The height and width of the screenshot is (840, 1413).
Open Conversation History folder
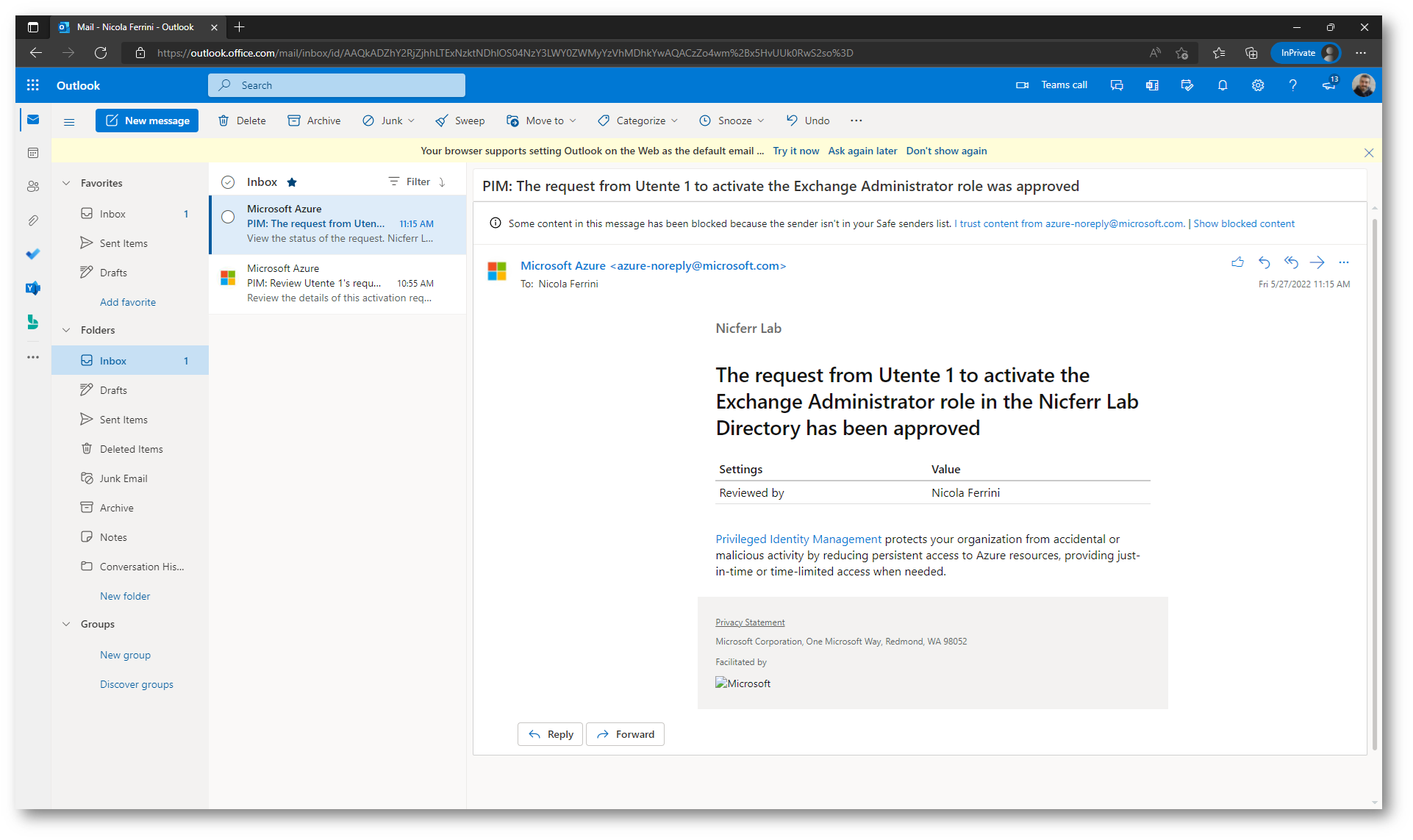[130, 567]
